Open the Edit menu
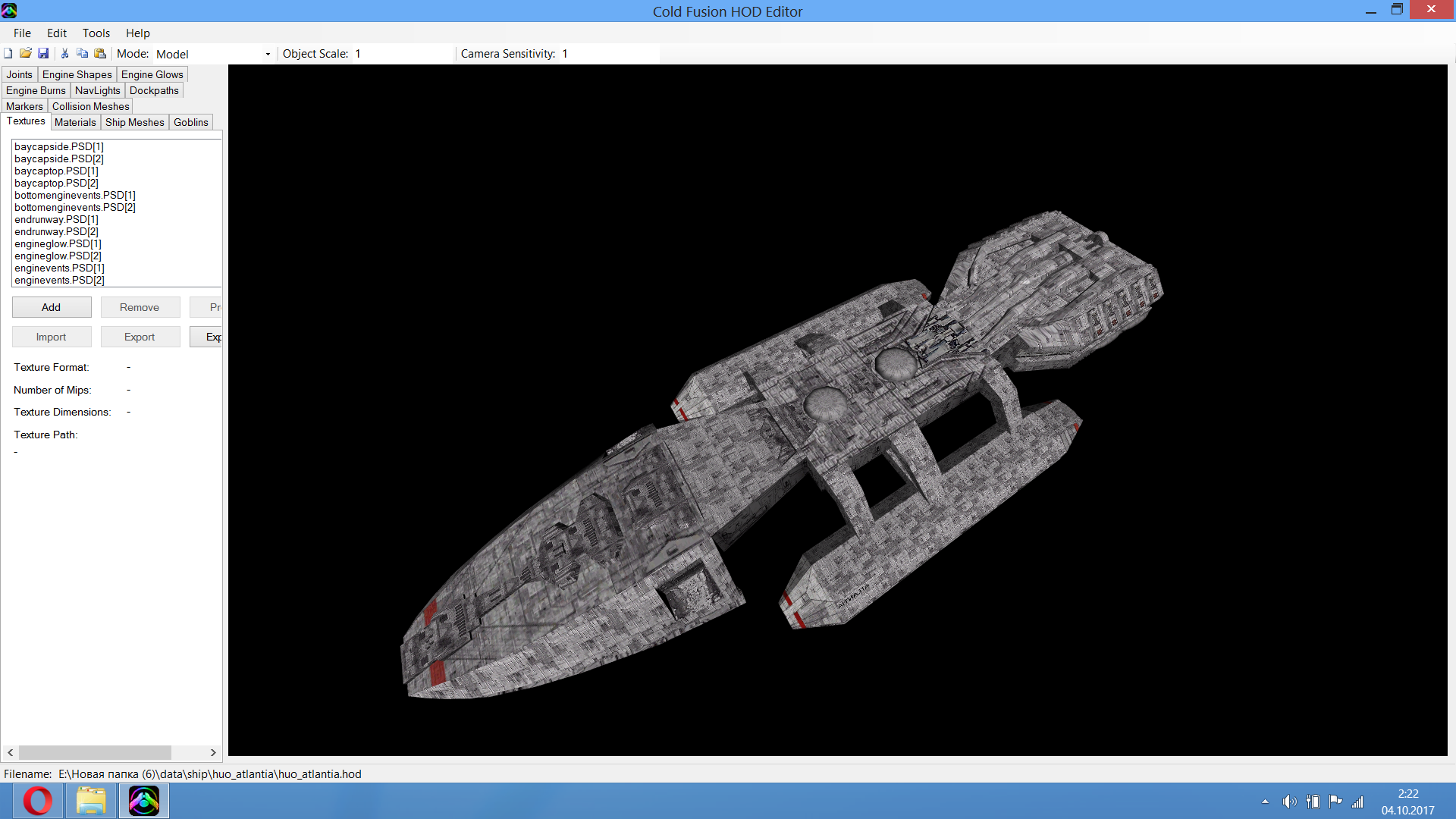Image resolution: width=1456 pixels, height=819 pixels. tap(57, 33)
